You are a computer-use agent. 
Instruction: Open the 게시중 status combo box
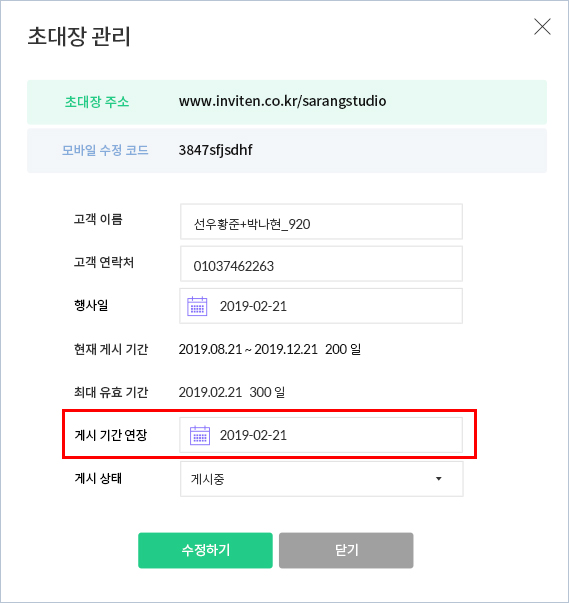click(321, 479)
